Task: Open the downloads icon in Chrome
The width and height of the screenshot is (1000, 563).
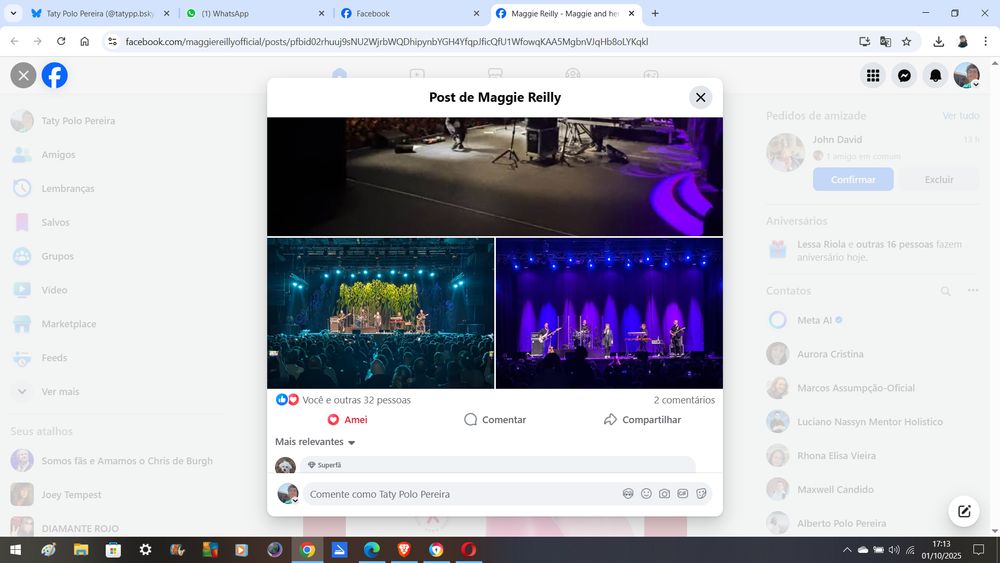Action: 938,41
